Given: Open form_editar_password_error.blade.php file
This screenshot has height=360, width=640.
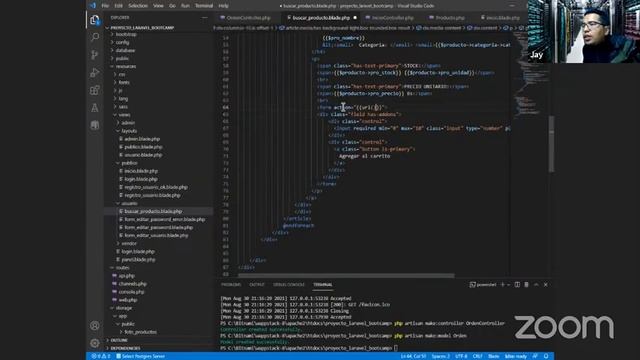Looking at the screenshot, I should [x=164, y=220].
